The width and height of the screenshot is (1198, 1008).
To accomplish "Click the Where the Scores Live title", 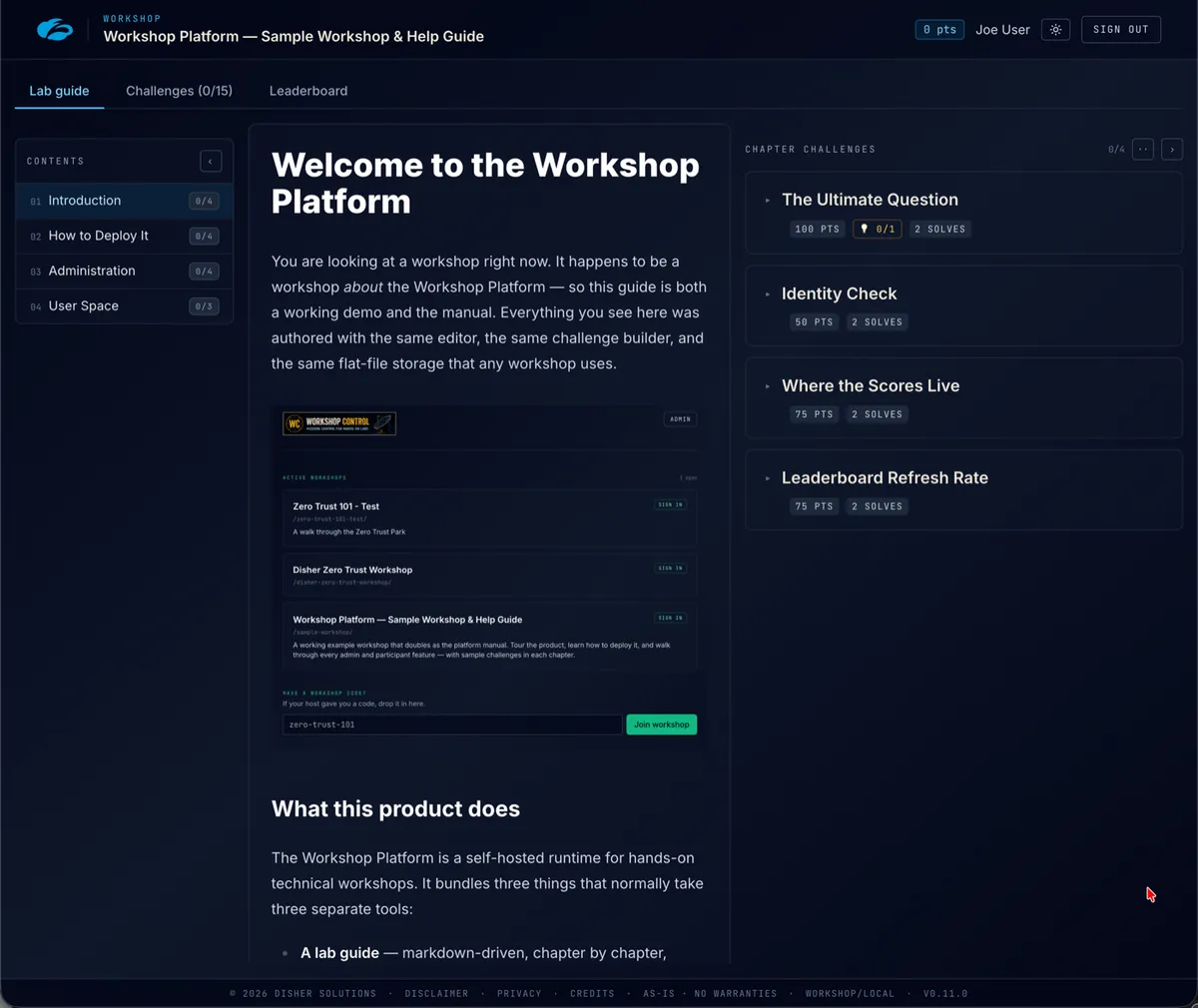I will [x=871, y=385].
